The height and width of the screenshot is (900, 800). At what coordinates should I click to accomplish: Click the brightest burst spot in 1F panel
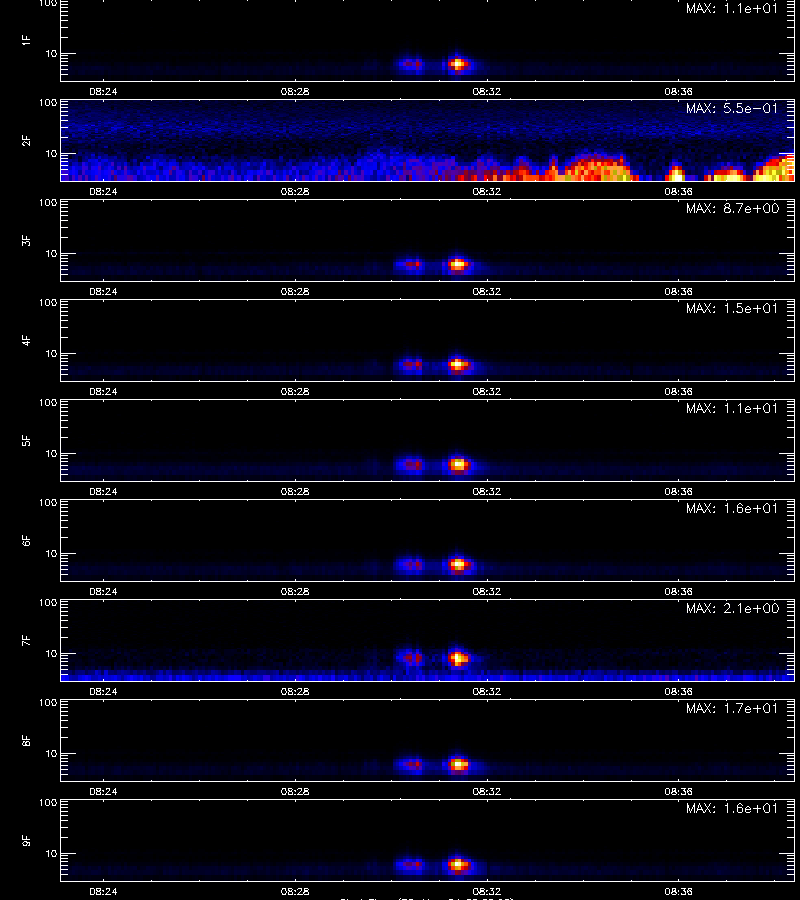[458, 64]
